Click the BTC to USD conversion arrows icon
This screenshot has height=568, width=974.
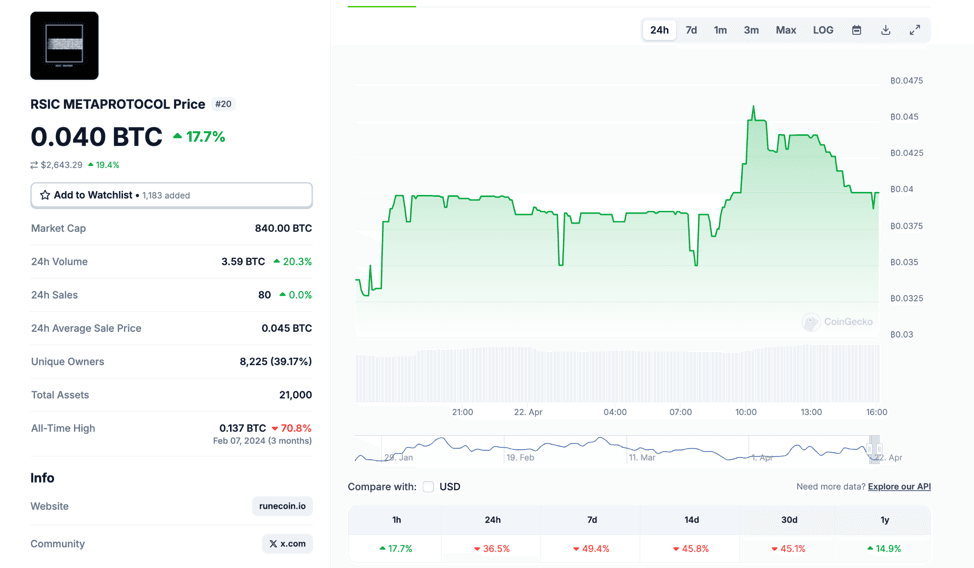coord(34,165)
